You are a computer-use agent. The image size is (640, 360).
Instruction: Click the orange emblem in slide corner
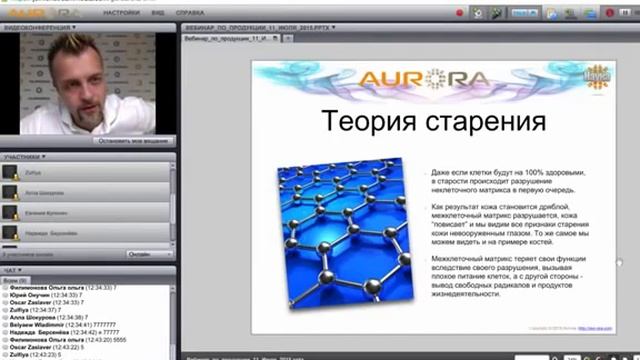point(597,77)
